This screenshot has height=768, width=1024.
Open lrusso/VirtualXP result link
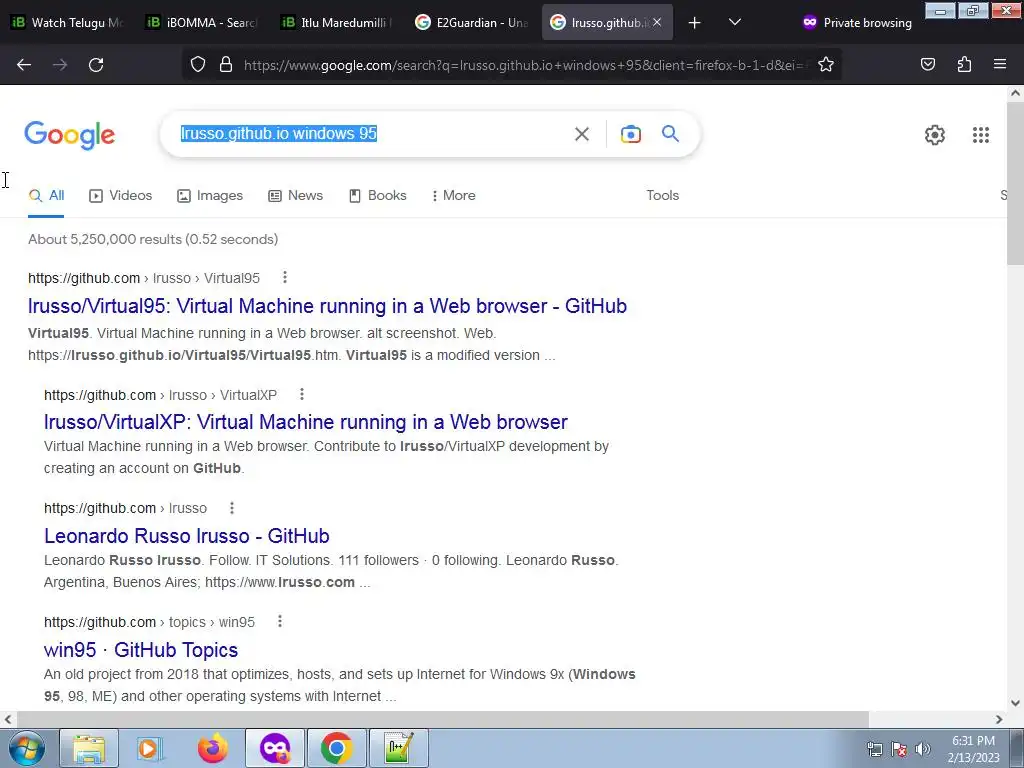point(306,422)
